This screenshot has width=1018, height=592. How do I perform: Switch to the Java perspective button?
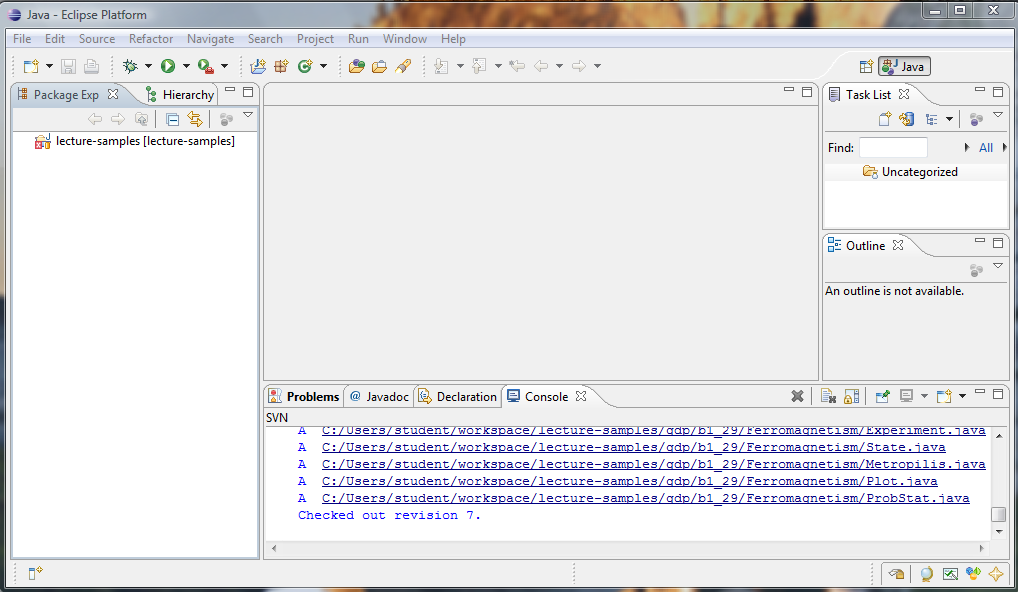click(x=904, y=67)
